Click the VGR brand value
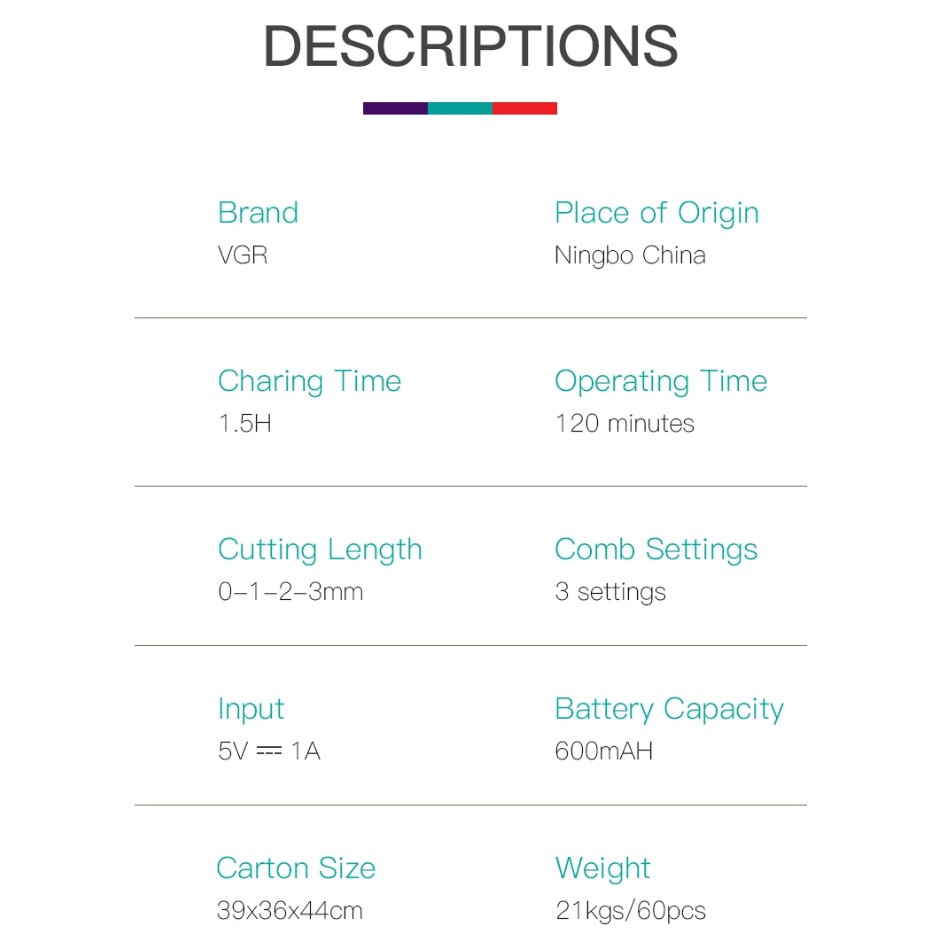 (243, 255)
